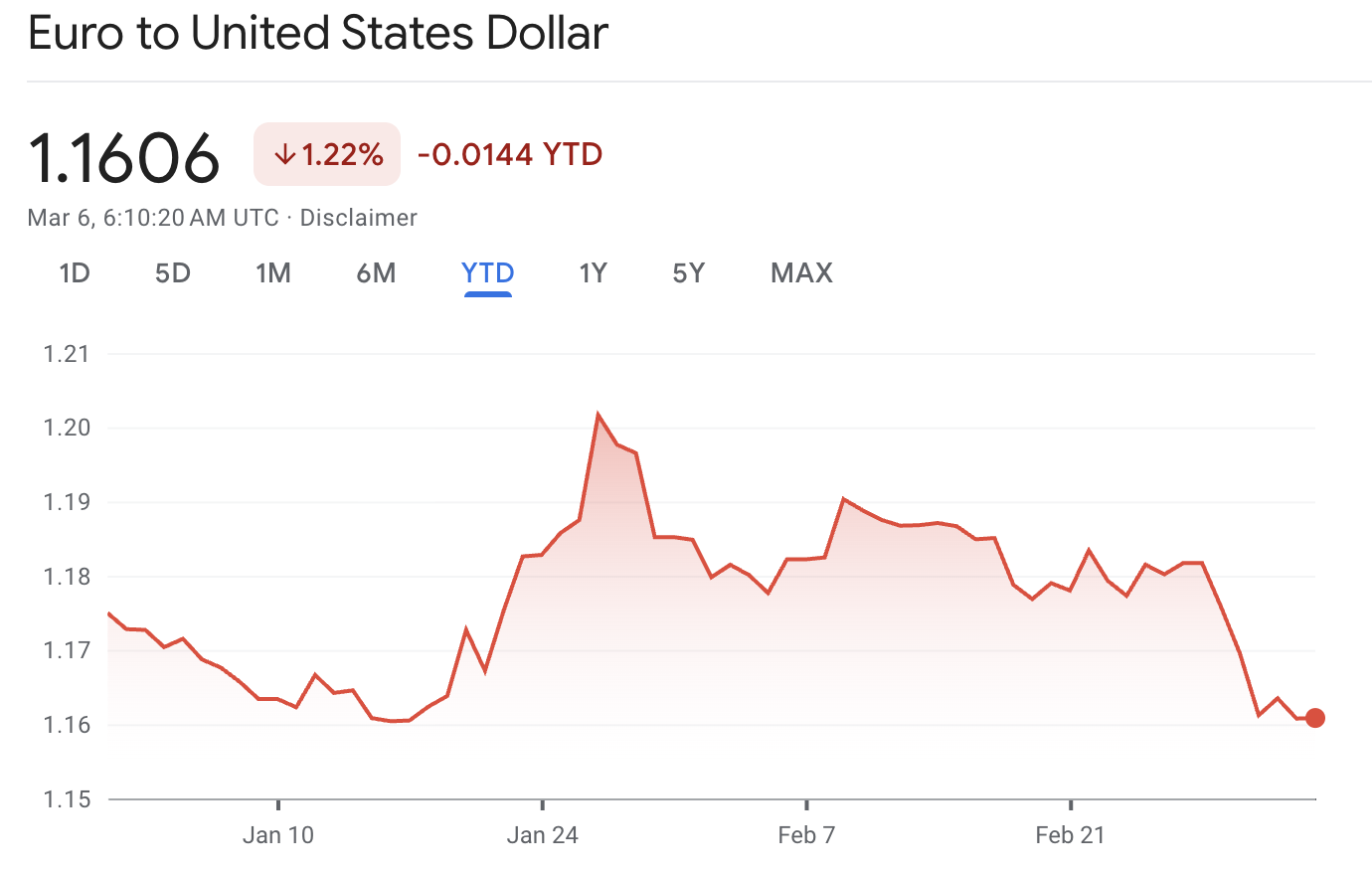
Task: Click the Euro to United States Dollar title
Action: 318,33
